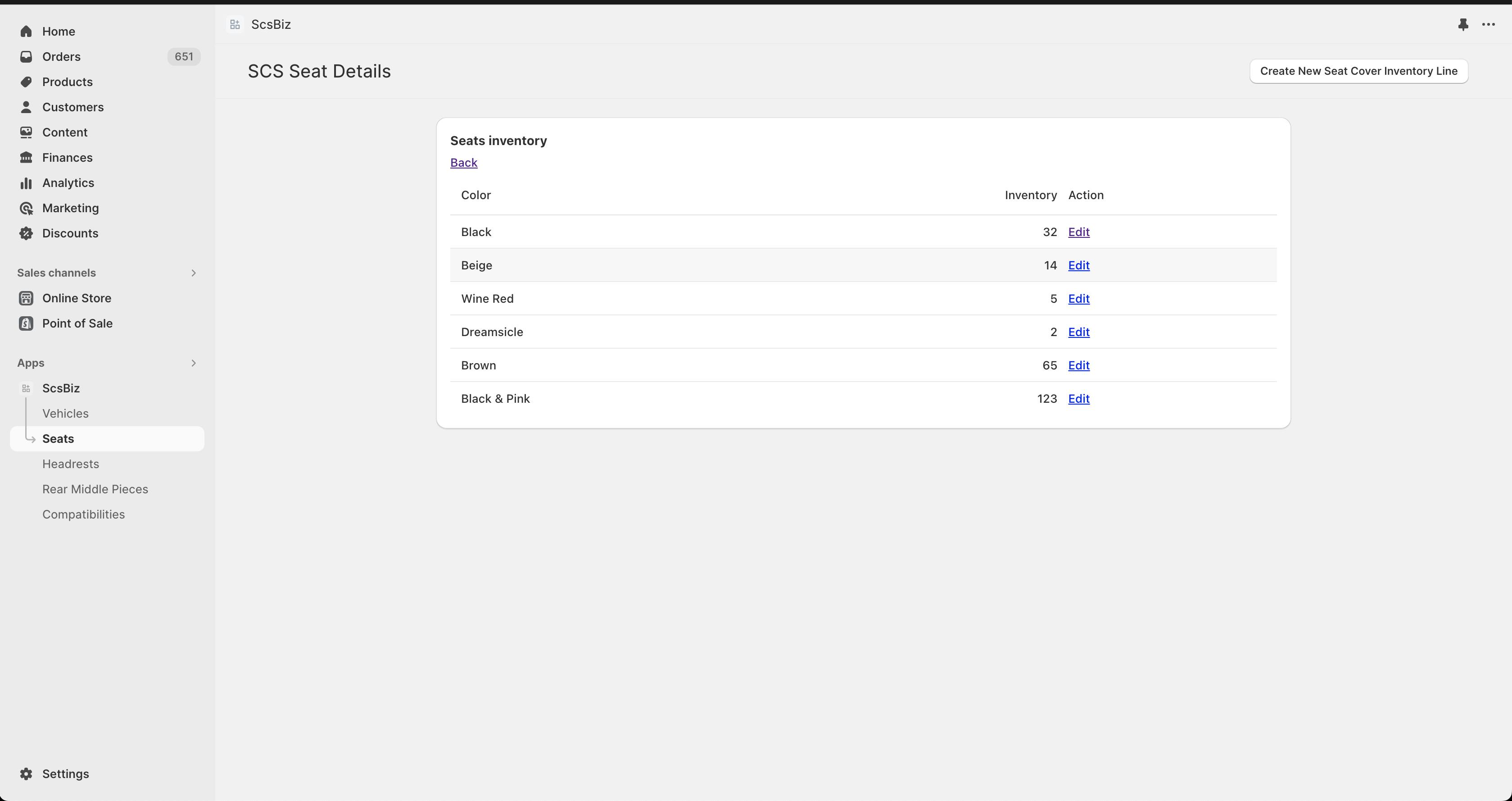Go to Rear Middle Pieces

tap(95, 489)
